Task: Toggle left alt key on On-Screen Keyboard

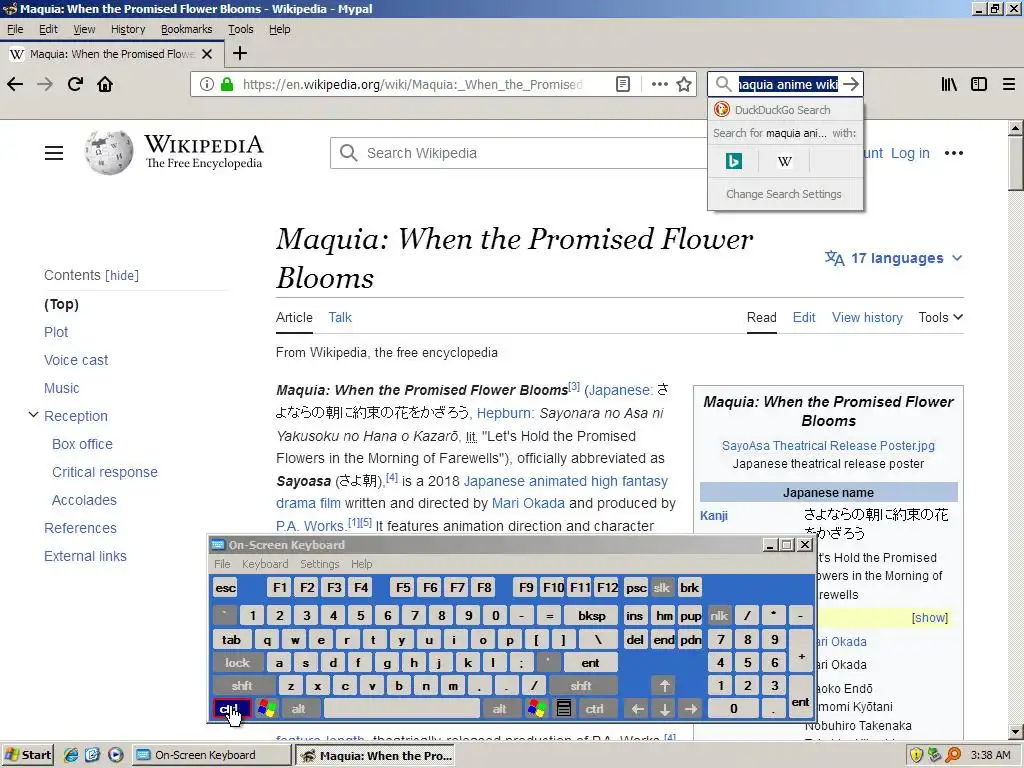Action: point(298,709)
